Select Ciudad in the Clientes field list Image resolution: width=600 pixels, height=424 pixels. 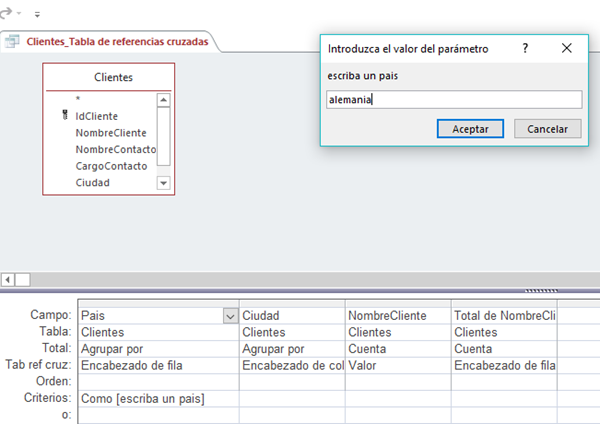[92, 183]
